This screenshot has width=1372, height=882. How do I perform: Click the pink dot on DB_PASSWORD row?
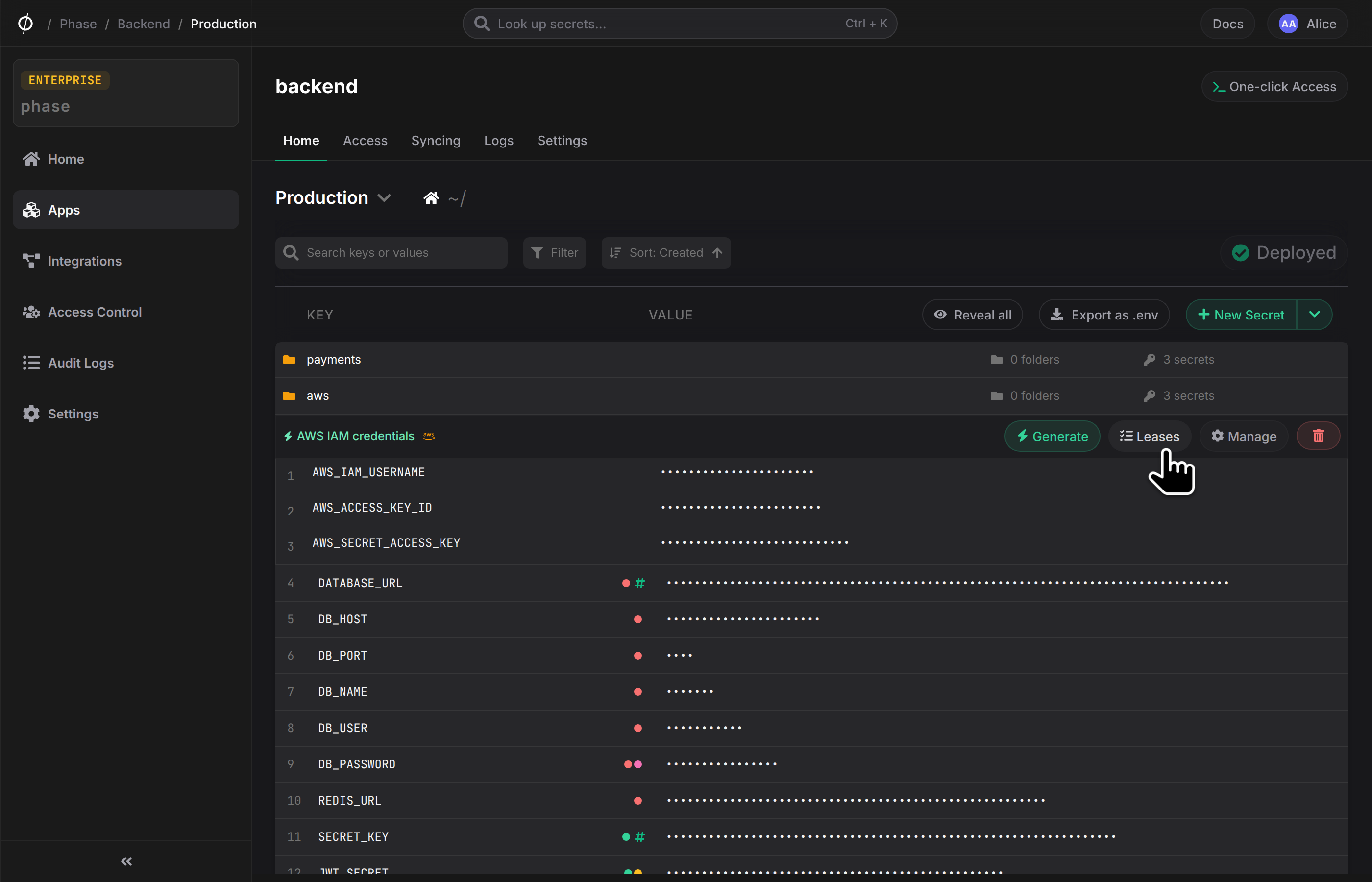638,764
